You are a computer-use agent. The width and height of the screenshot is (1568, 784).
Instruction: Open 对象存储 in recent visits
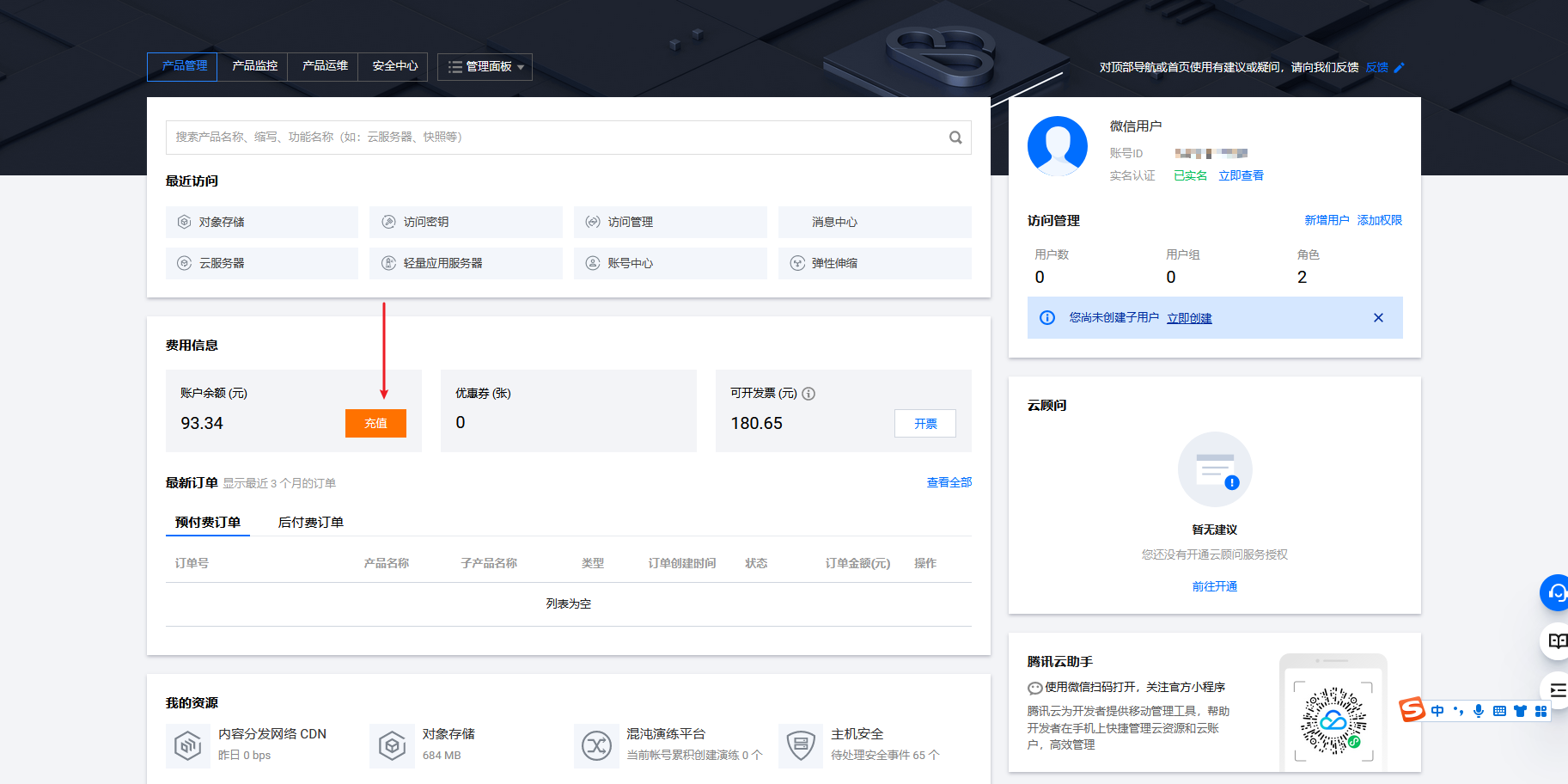pos(262,222)
